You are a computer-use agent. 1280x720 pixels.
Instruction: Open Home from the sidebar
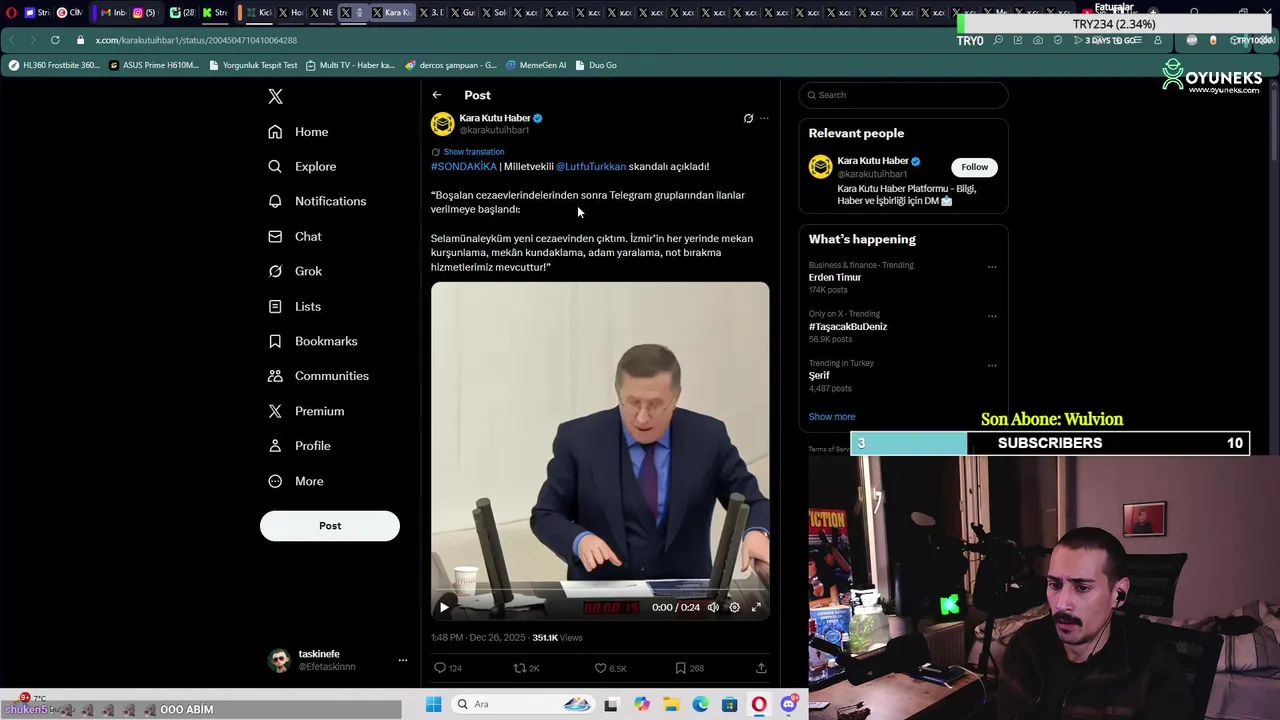click(x=298, y=132)
